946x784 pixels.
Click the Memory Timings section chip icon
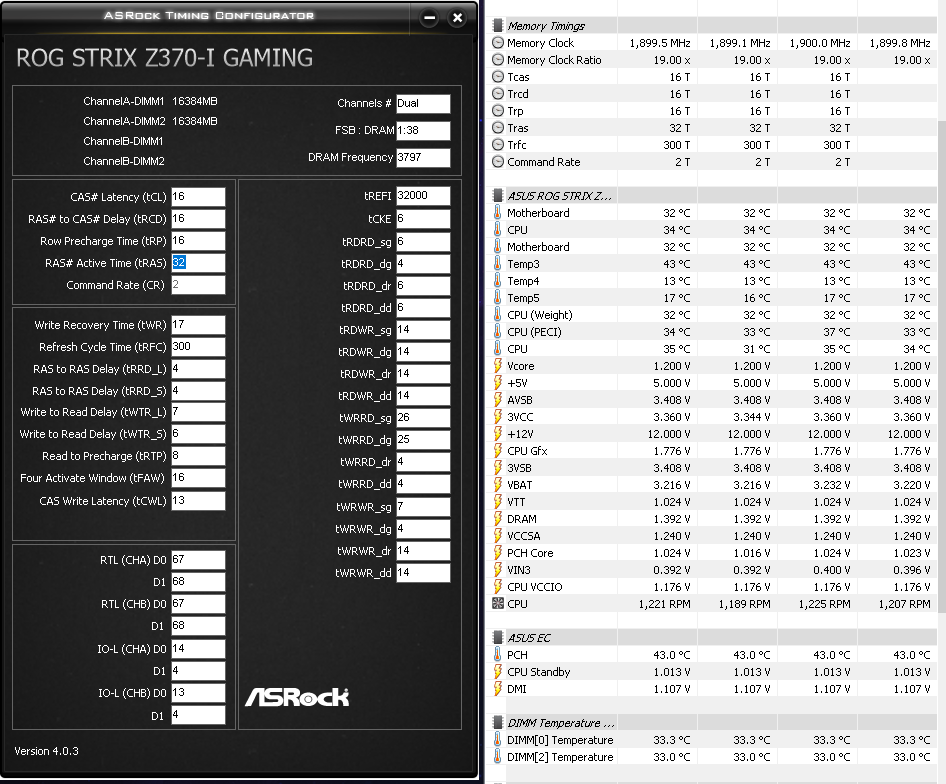click(498, 26)
